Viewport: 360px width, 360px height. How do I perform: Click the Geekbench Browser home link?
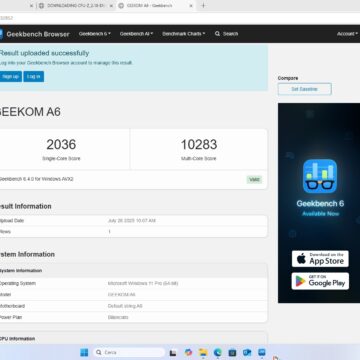click(38, 34)
